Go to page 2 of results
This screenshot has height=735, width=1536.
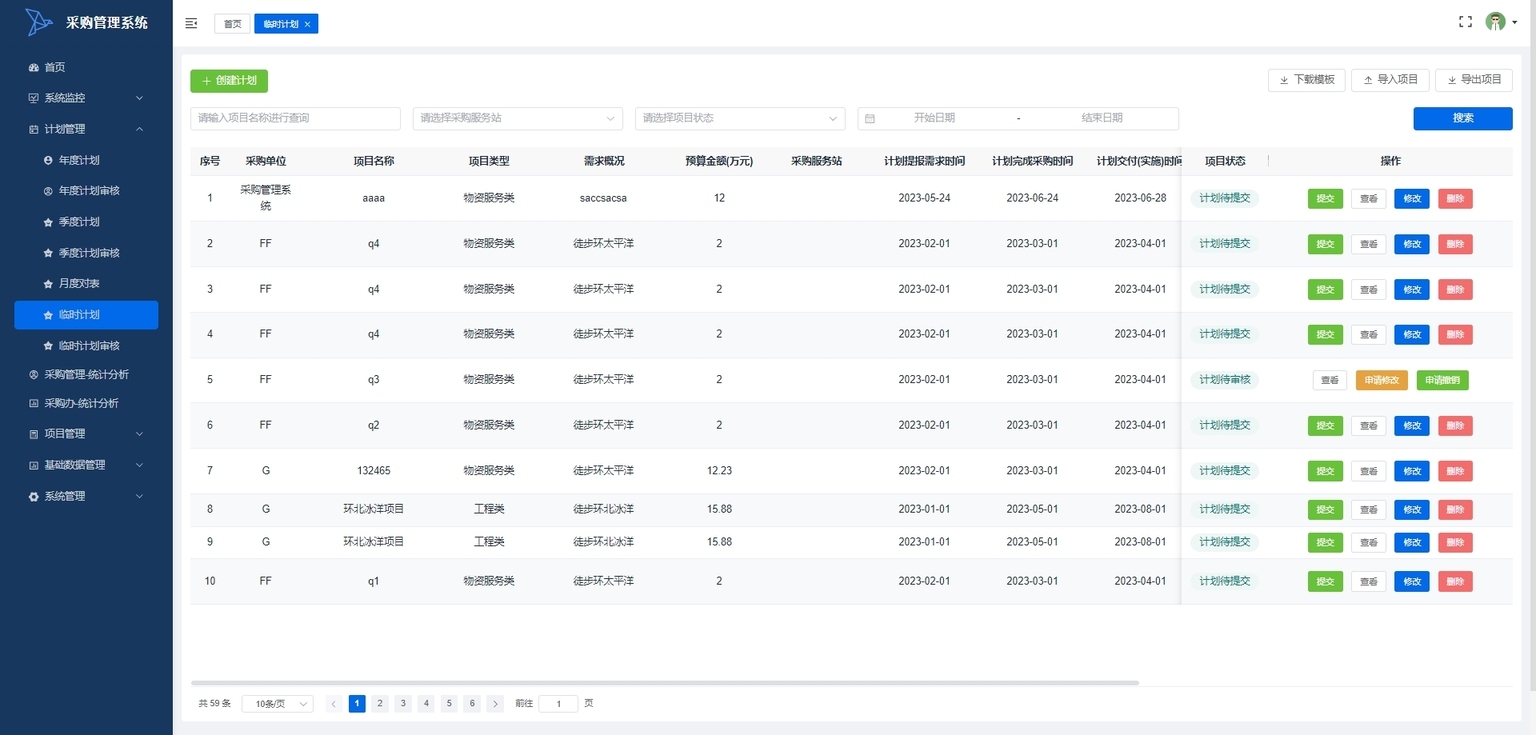tap(380, 704)
